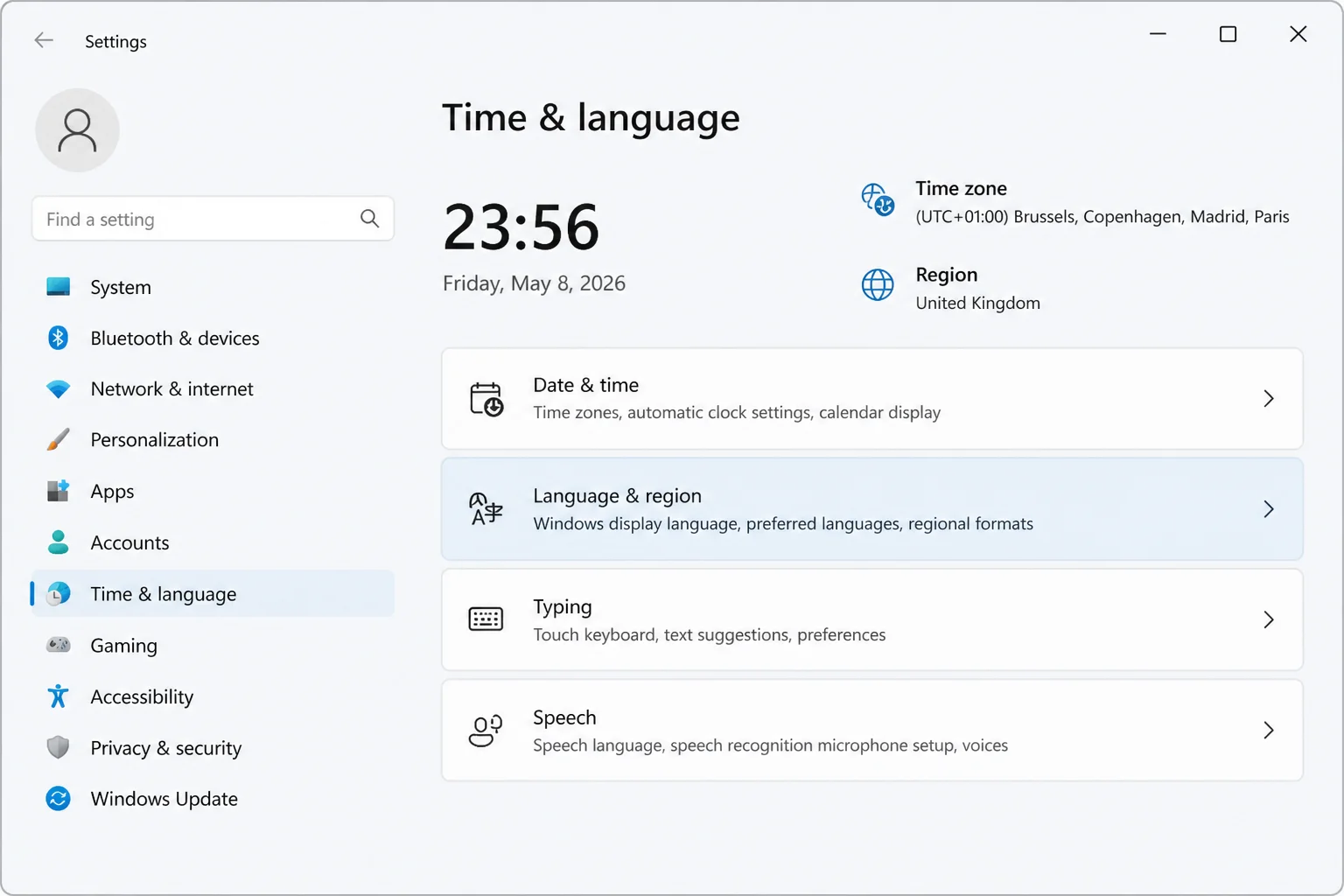Open Gaming settings category

pos(213,645)
